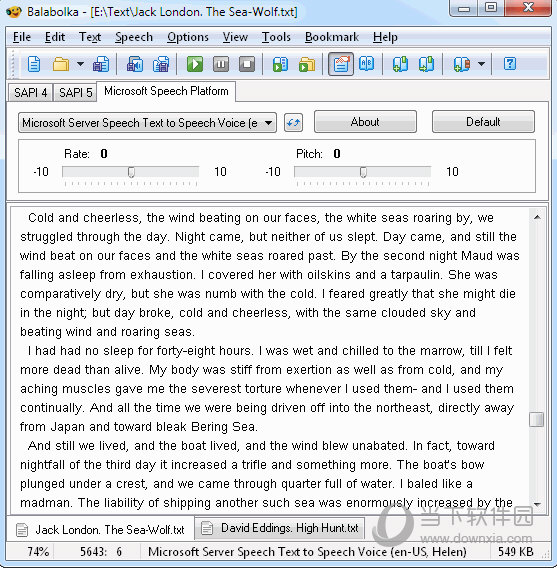This screenshot has height=568, width=557.
Task: Open the Bookmark menu
Action: 332,37
